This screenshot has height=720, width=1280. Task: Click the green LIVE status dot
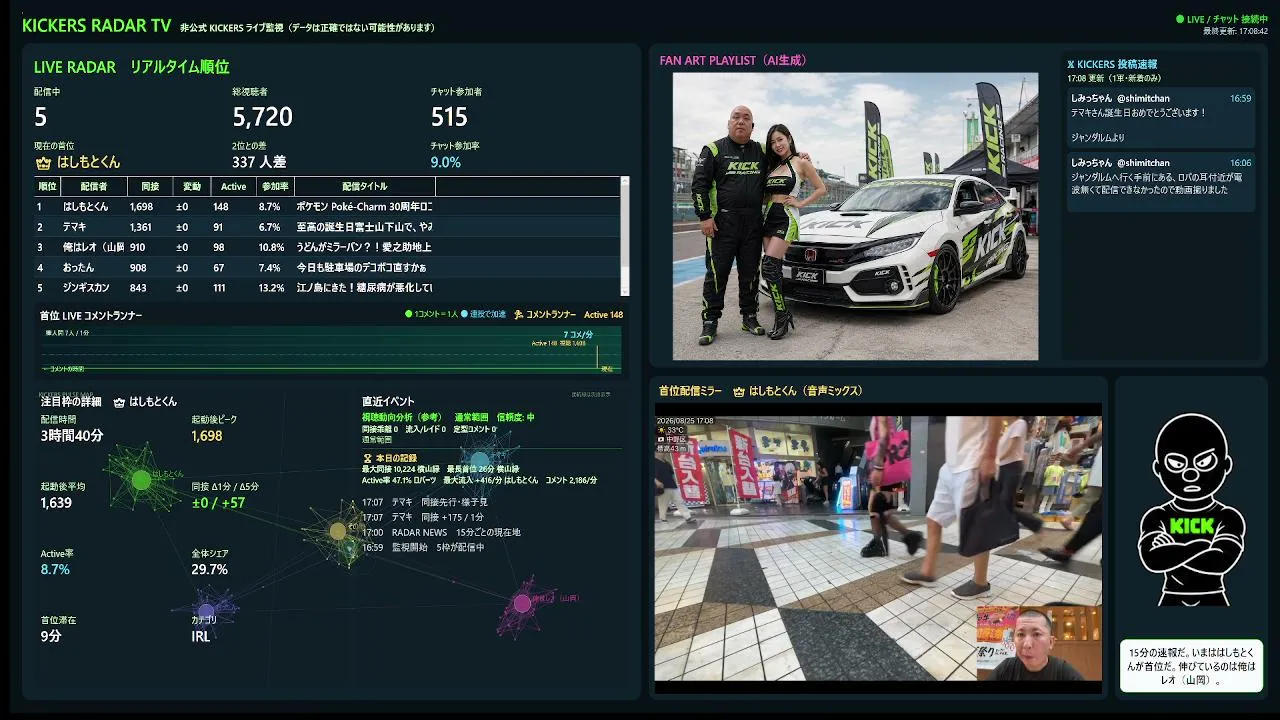(1180, 19)
